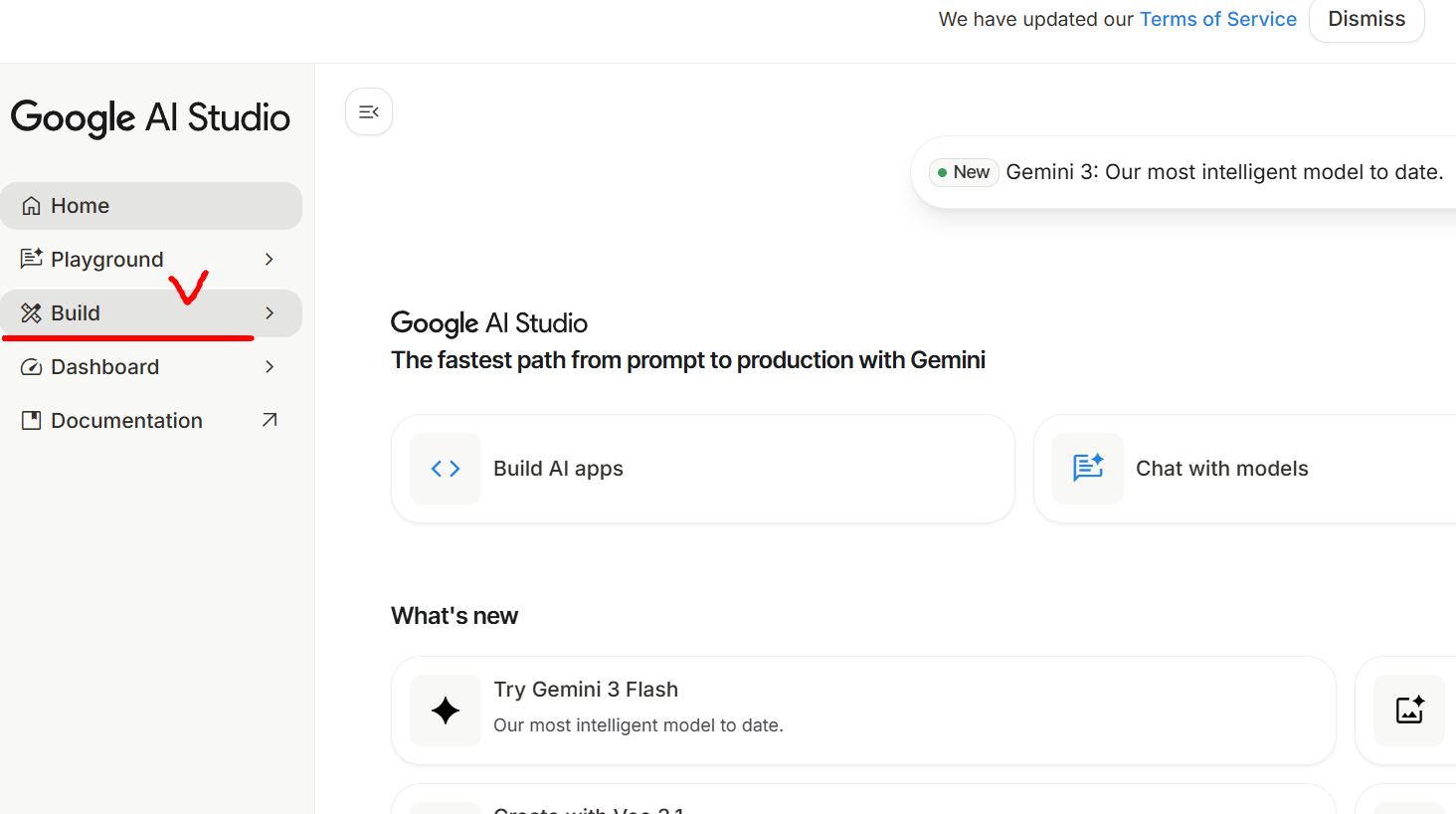Click the Playground chat sparkle icon
Viewport: 1456px width, 814px height.
point(32,259)
